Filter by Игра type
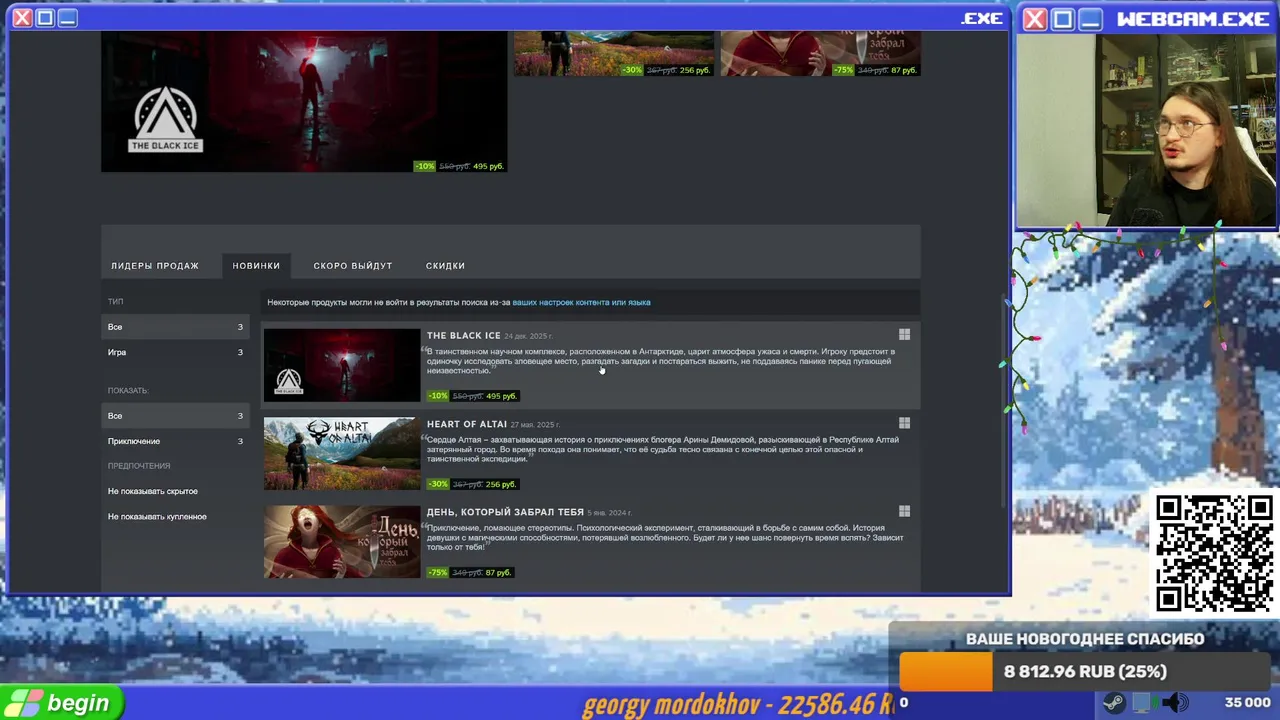The height and width of the screenshot is (720, 1280). point(175,352)
